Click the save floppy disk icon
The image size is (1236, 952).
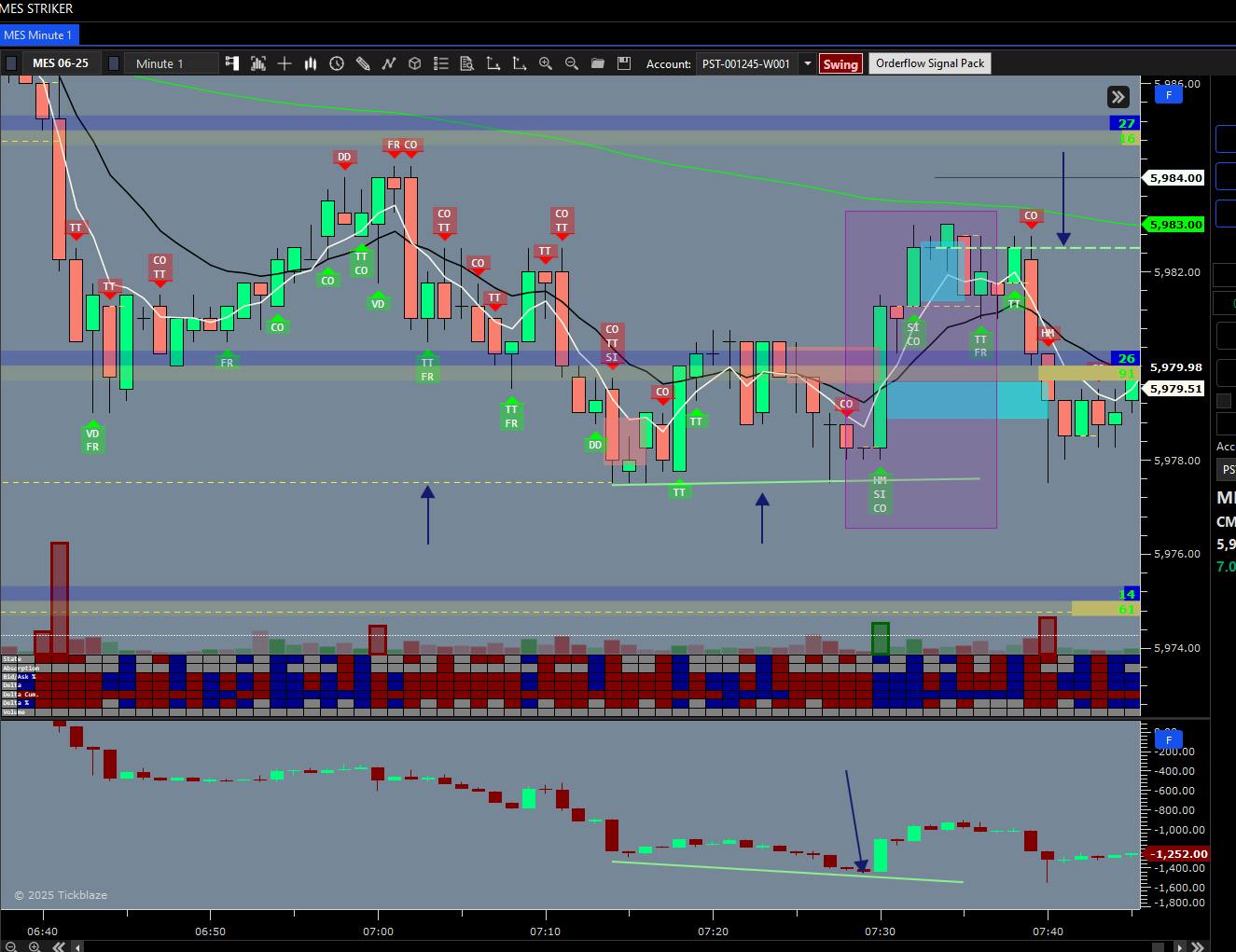[x=624, y=63]
